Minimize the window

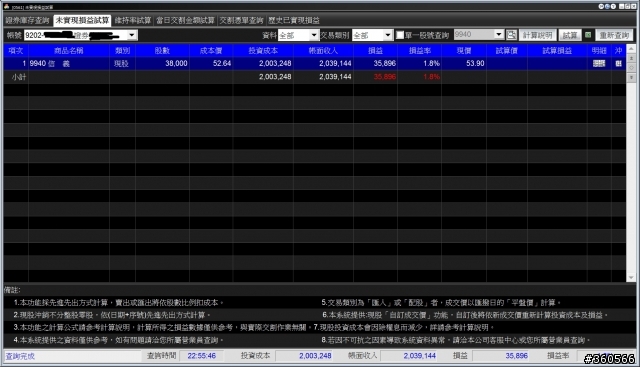[621, 7]
